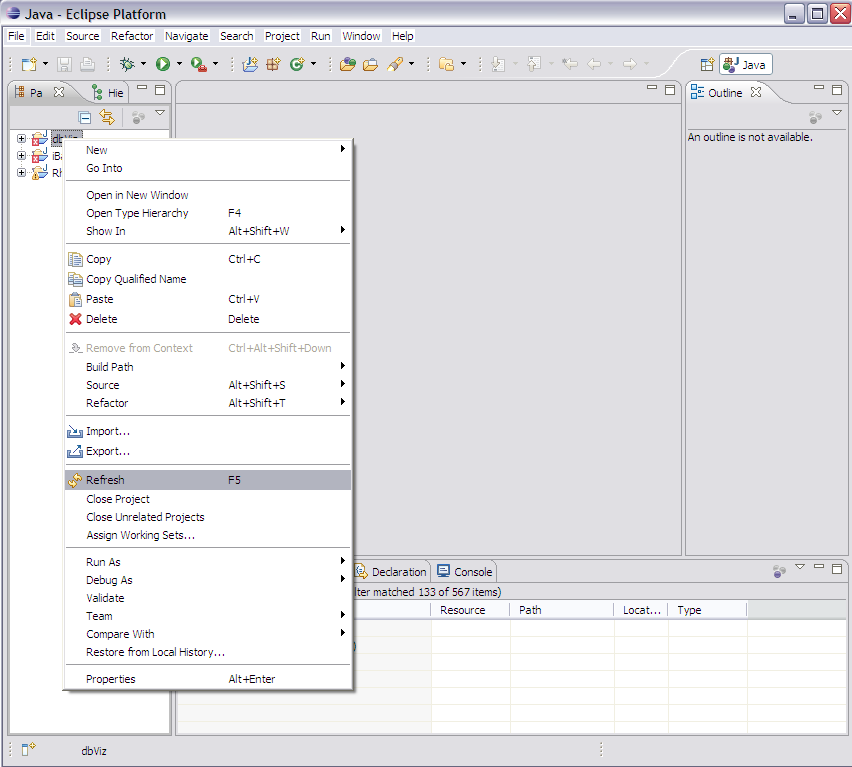This screenshot has width=852, height=767.
Task: Choose Restore from Local History...
Action: coord(208,652)
